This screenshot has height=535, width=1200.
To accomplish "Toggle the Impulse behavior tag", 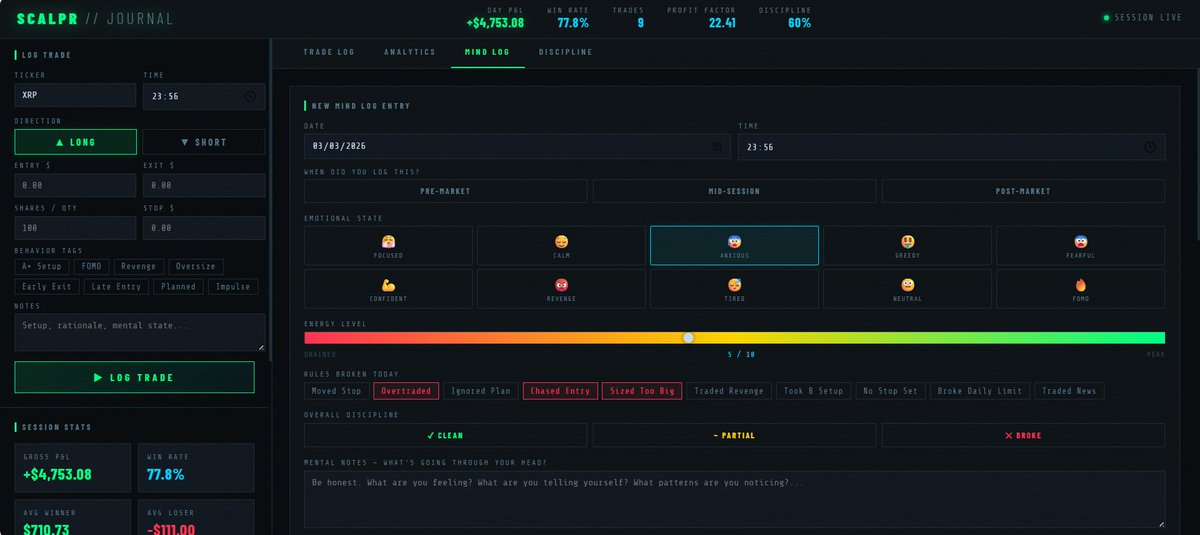I will coord(233,287).
